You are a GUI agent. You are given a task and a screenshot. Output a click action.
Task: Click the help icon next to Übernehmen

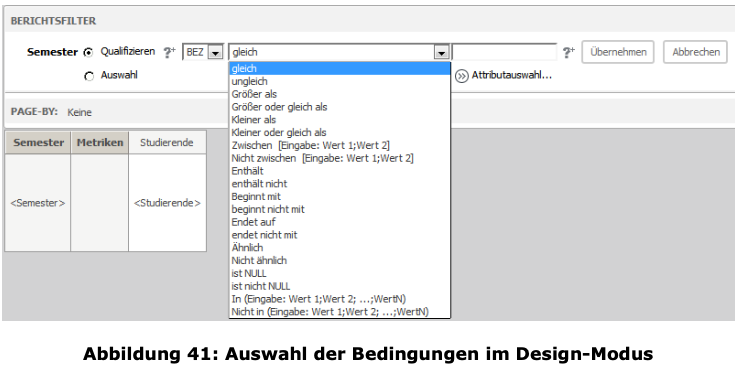[x=568, y=52]
